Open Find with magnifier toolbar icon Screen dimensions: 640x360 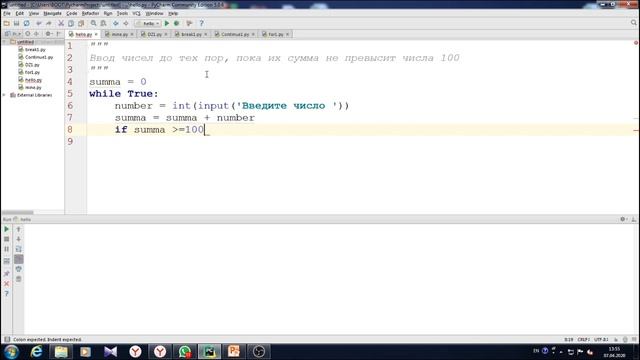93,24
